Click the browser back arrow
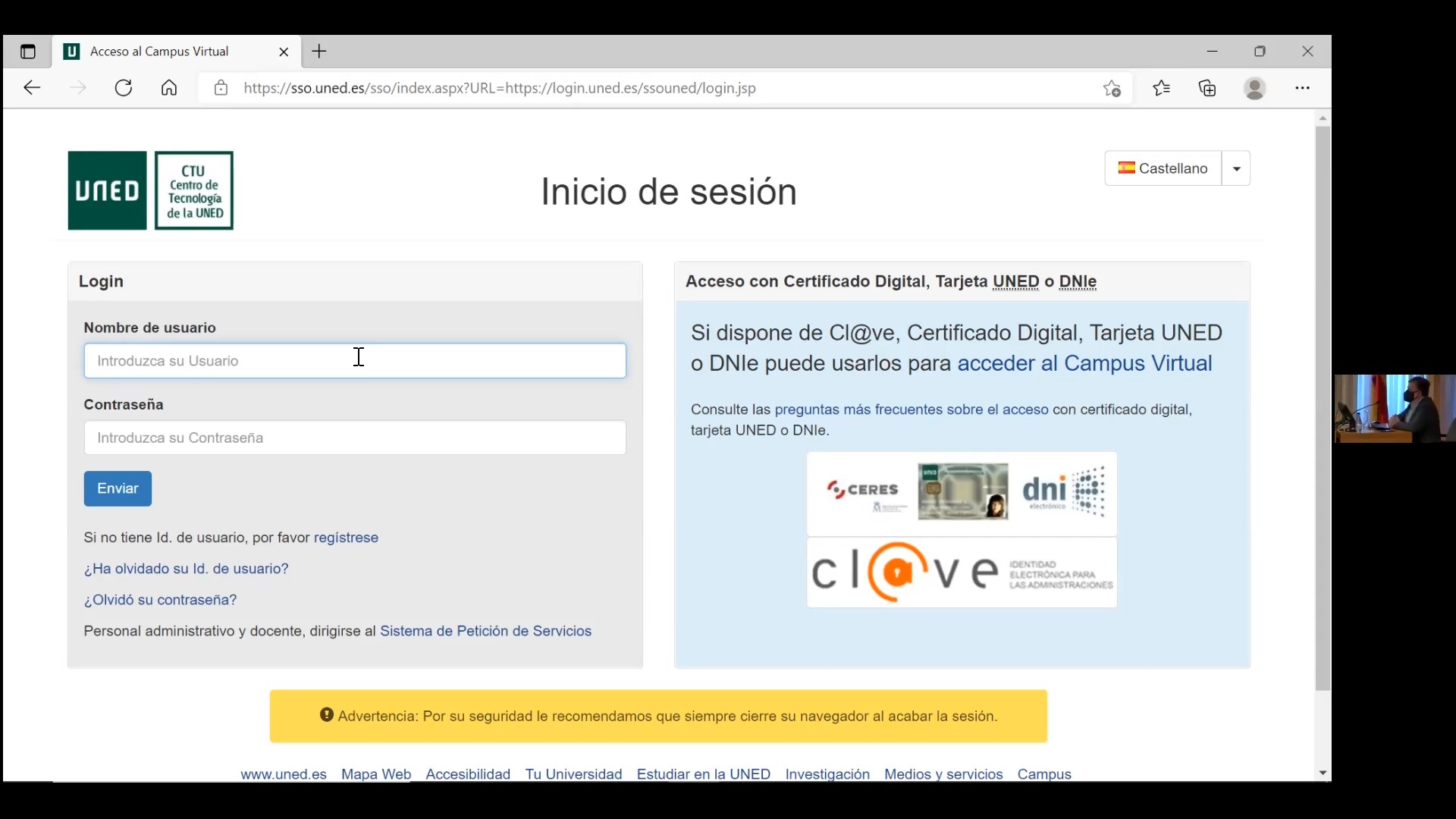This screenshot has height=819, width=1456. pos(32,88)
